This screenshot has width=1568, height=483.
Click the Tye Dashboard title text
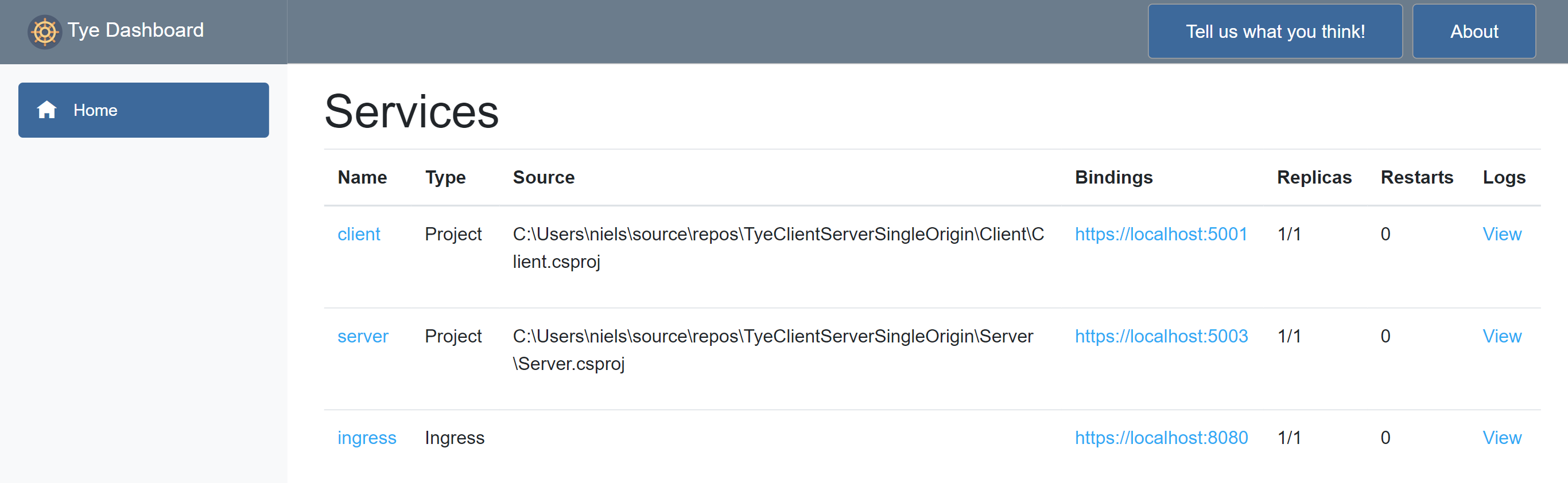(135, 30)
